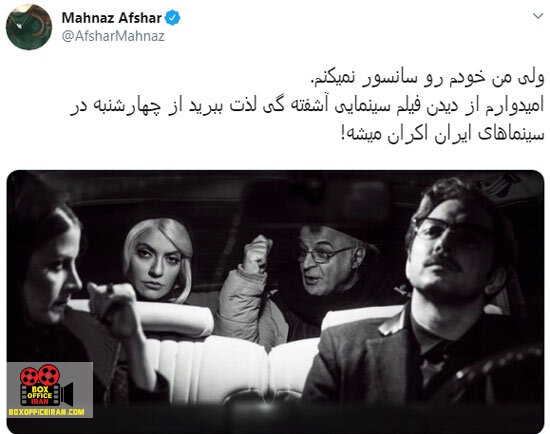Click the yellow BOX OFFICE label text
This screenshot has width=550, height=434.
click(x=40, y=392)
